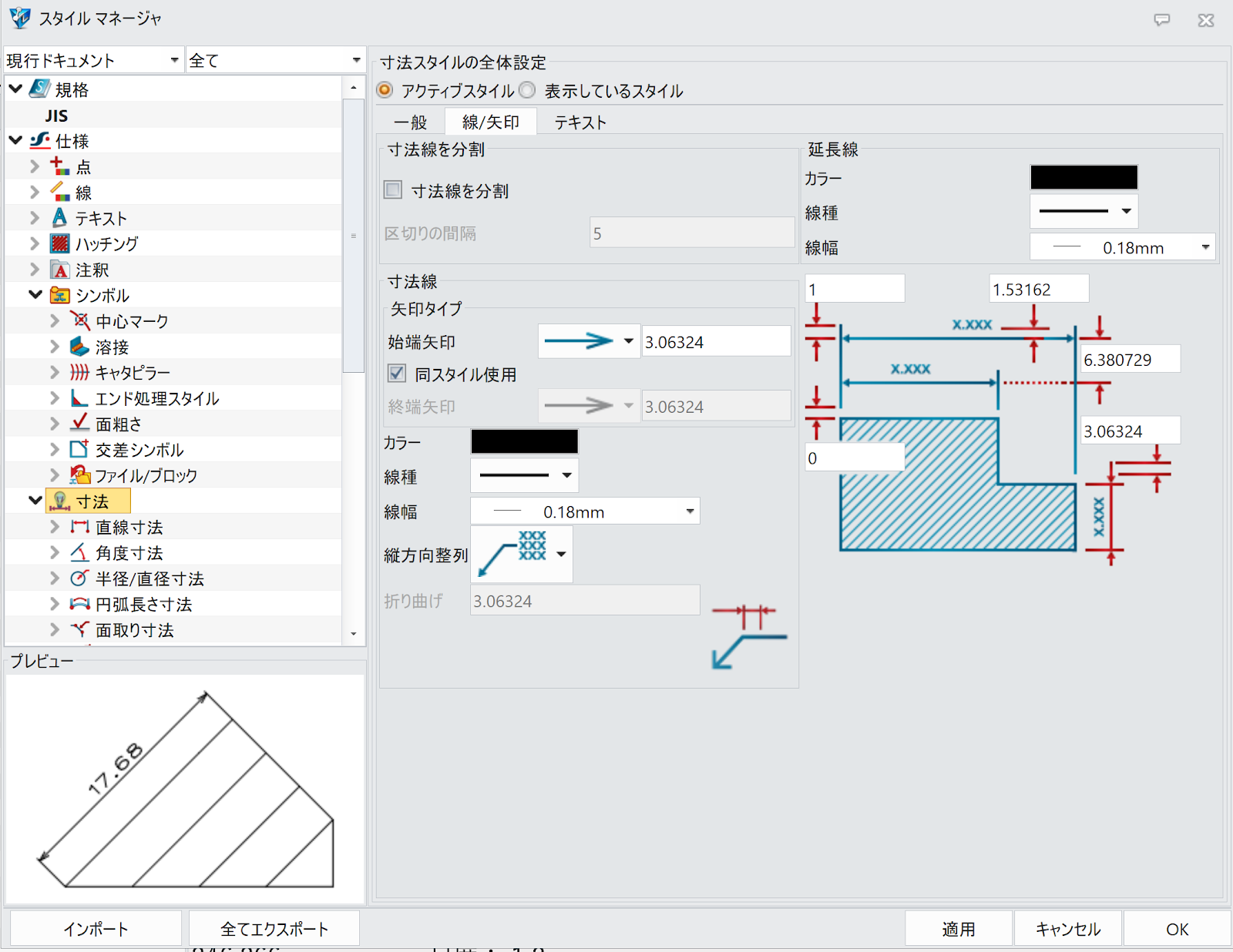Screen dimensions: 1233x952
Task: Click inside the 区切りの間隔 input field
Action: tap(691, 232)
